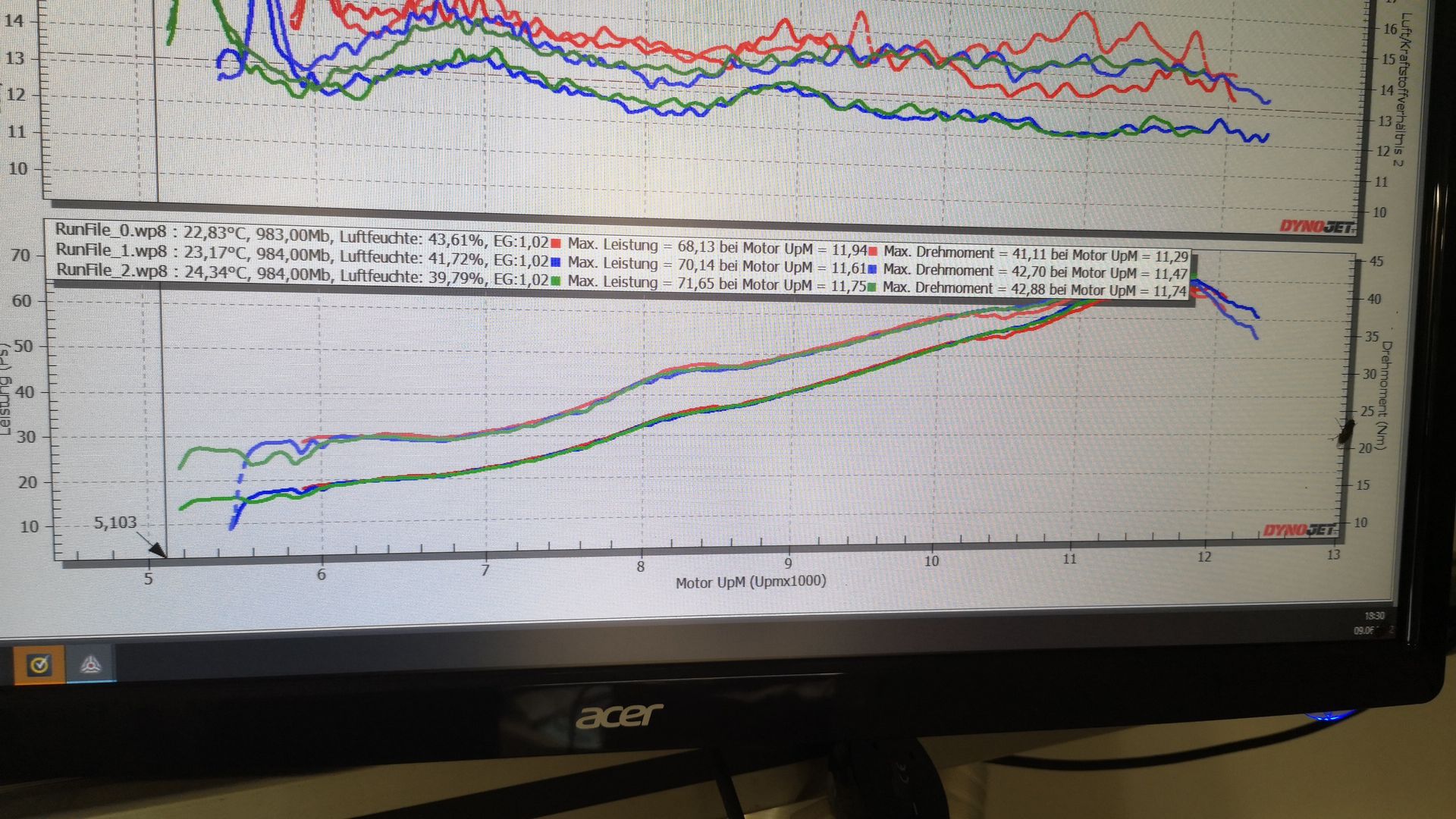
Task: Select the RunFile_1.wp8 legend entry
Action: tap(111, 250)
